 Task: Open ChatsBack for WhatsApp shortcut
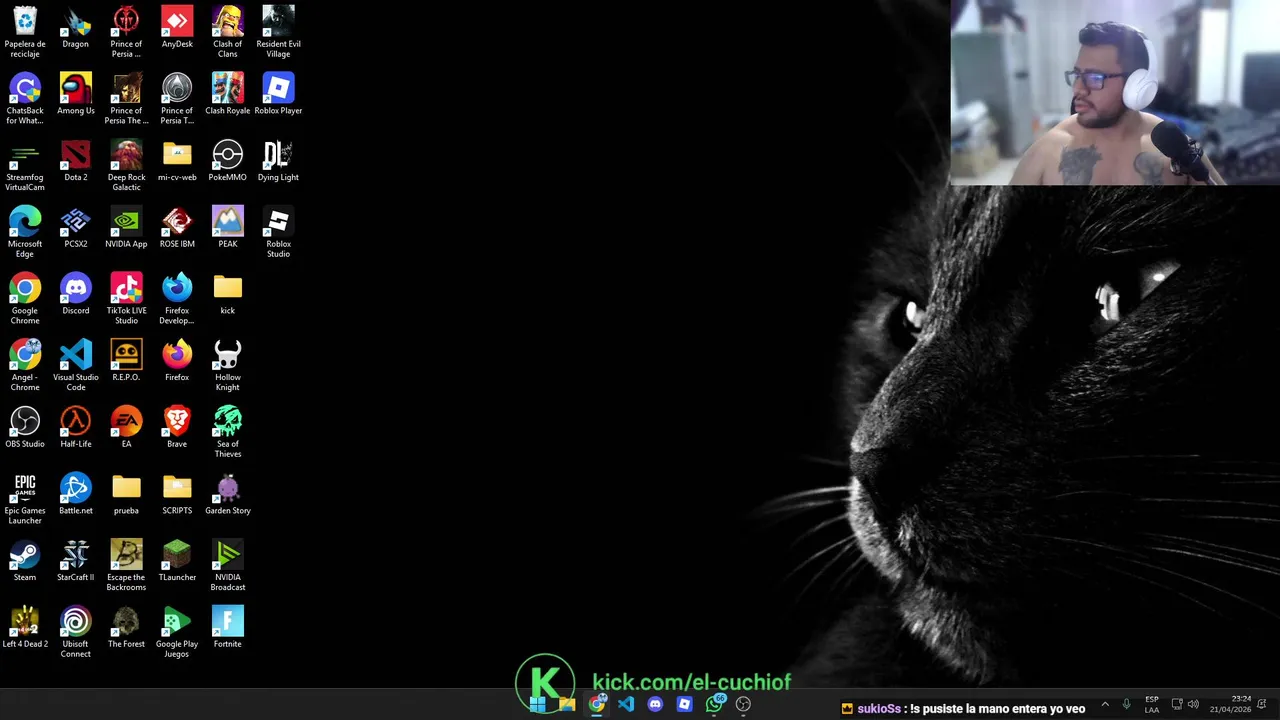click(x=25, y=99)
